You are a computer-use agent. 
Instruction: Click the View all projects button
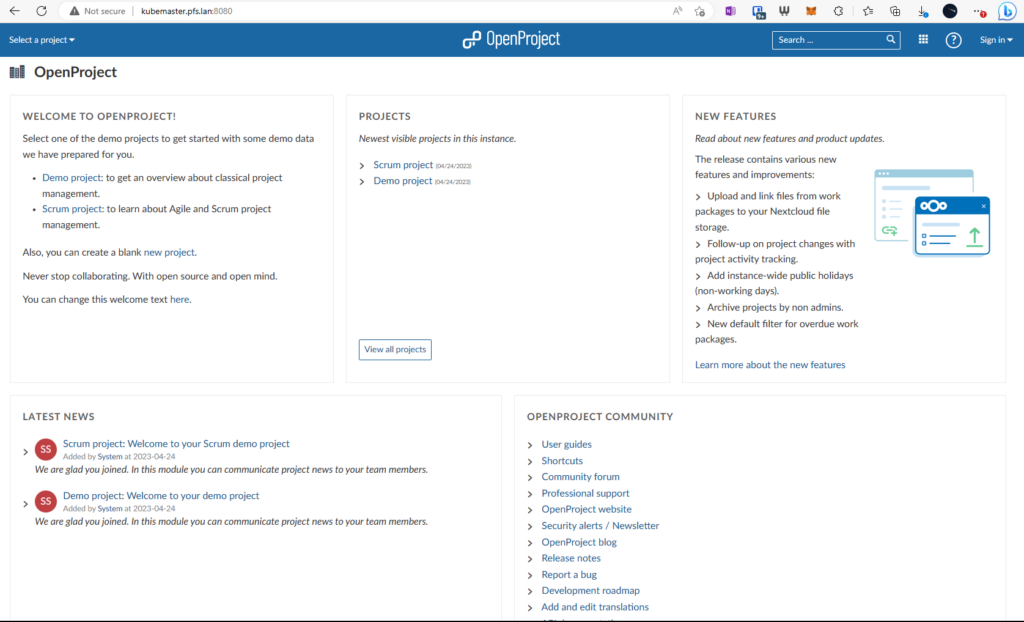click(395, 350)
